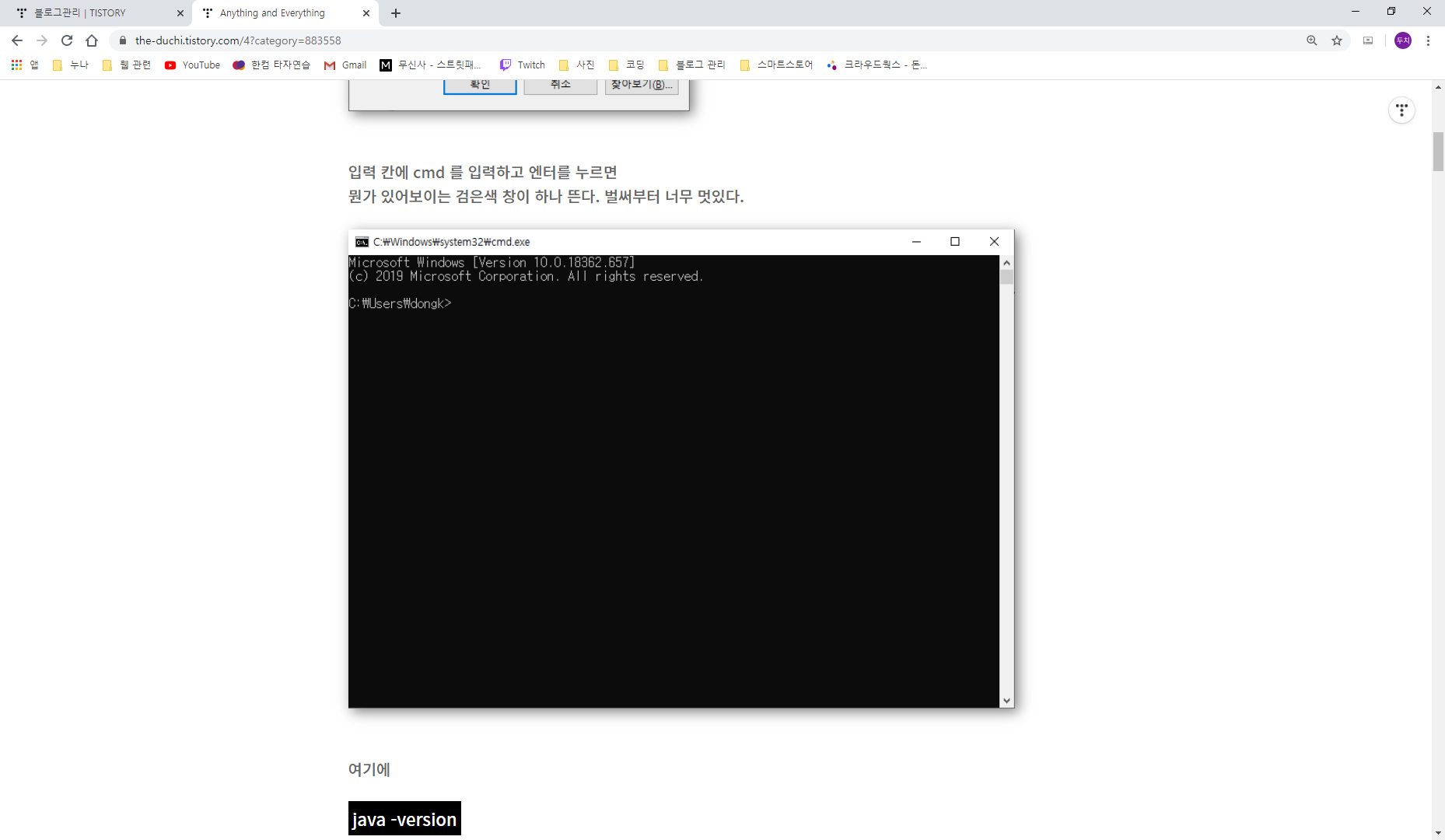Click the 여기에 paragraph text

point(369,770)
